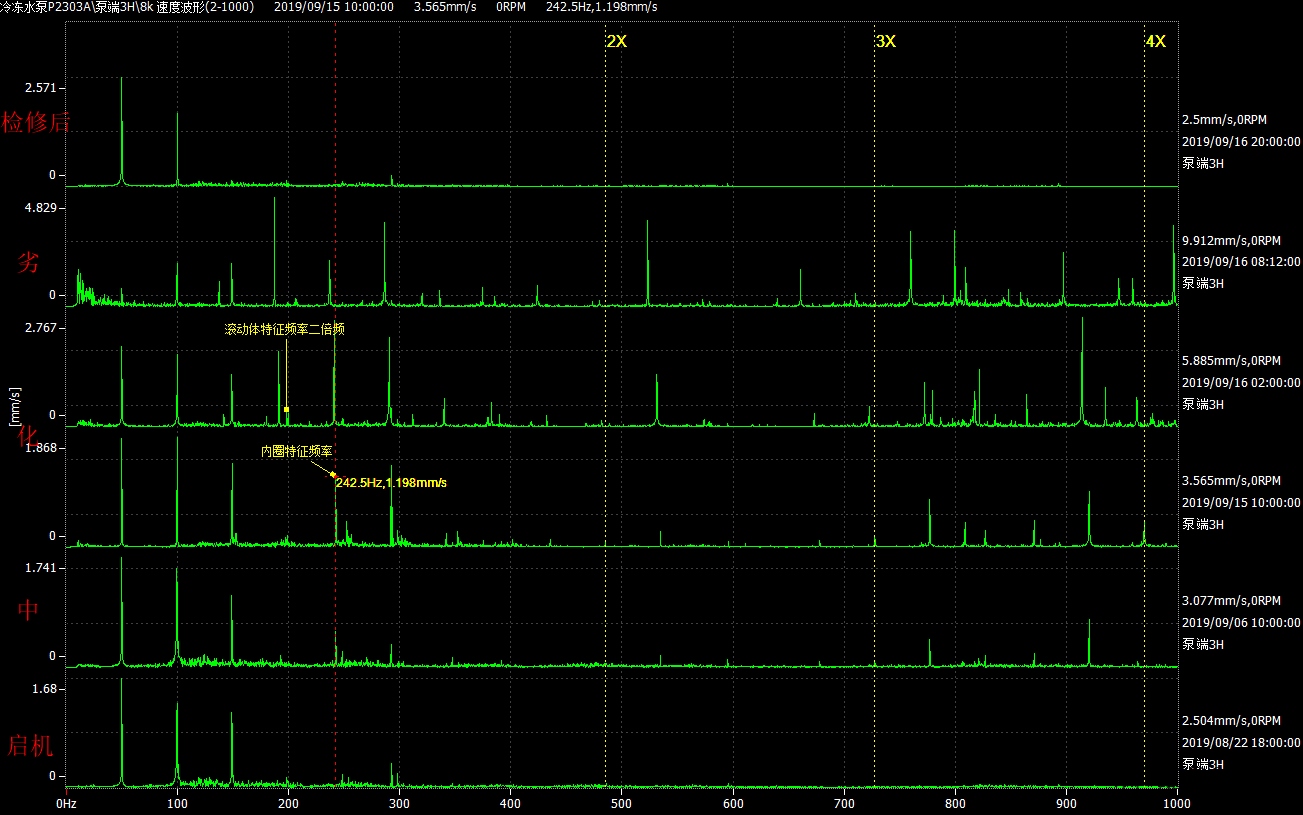Click the 2019/09/16 20:00:00 timestamp

coord(1241,142)
